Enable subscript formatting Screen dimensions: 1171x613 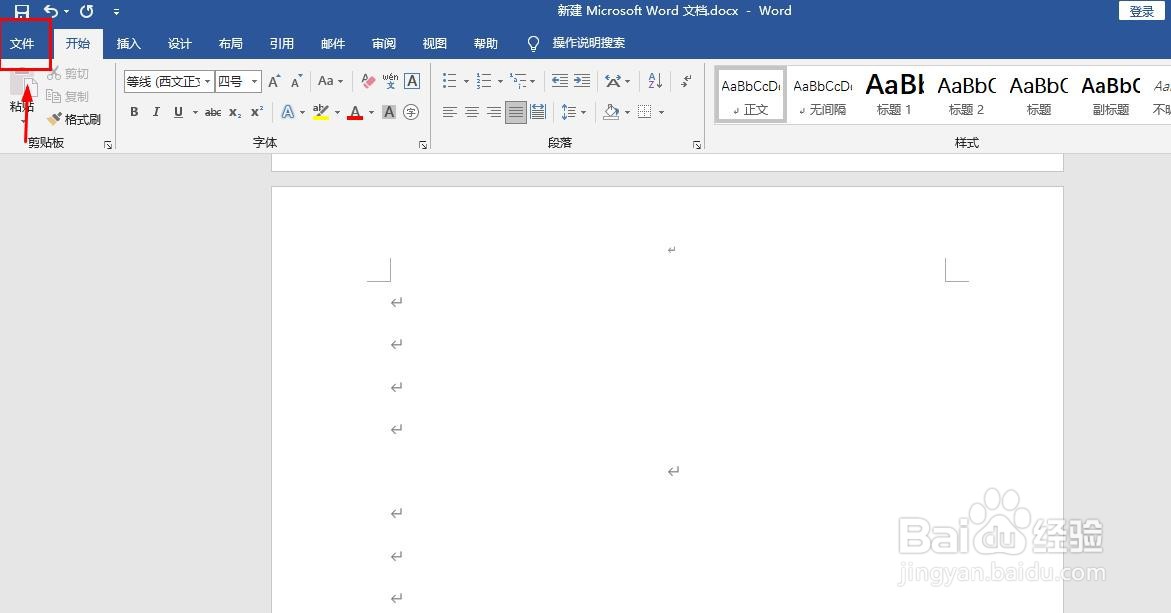[233, 112]
